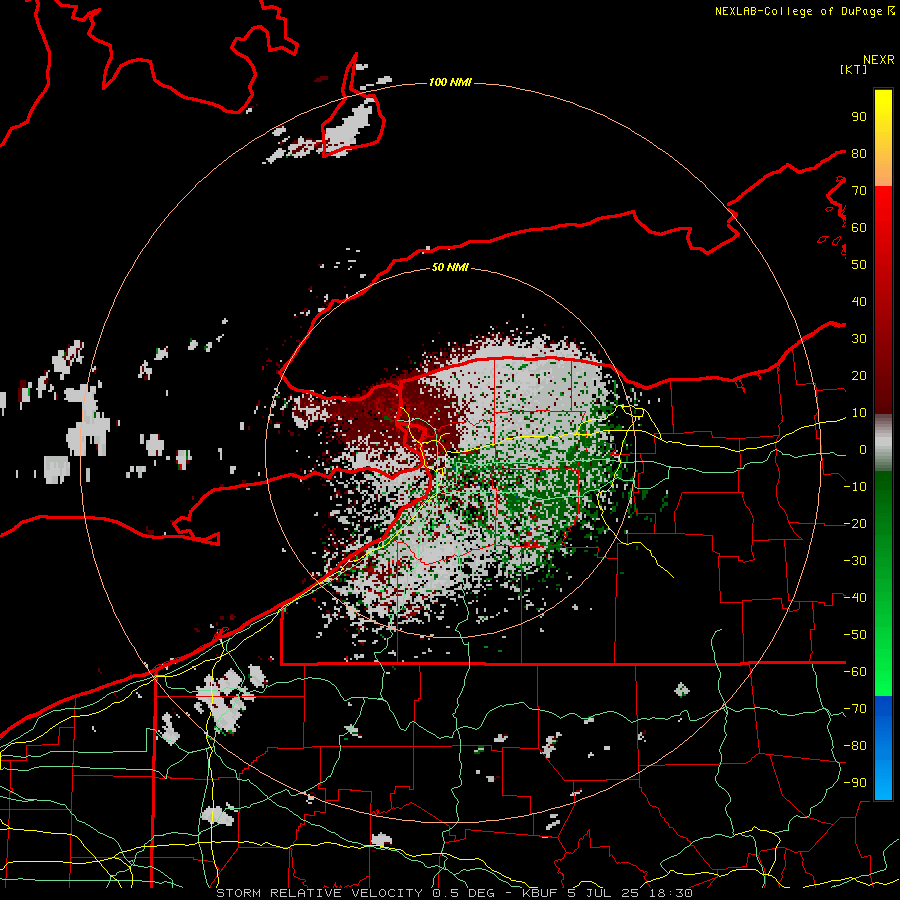900x900 pixels.
Task: Click the yellow top segment of the velocity color bar
Action: click(x=883, y=137)
